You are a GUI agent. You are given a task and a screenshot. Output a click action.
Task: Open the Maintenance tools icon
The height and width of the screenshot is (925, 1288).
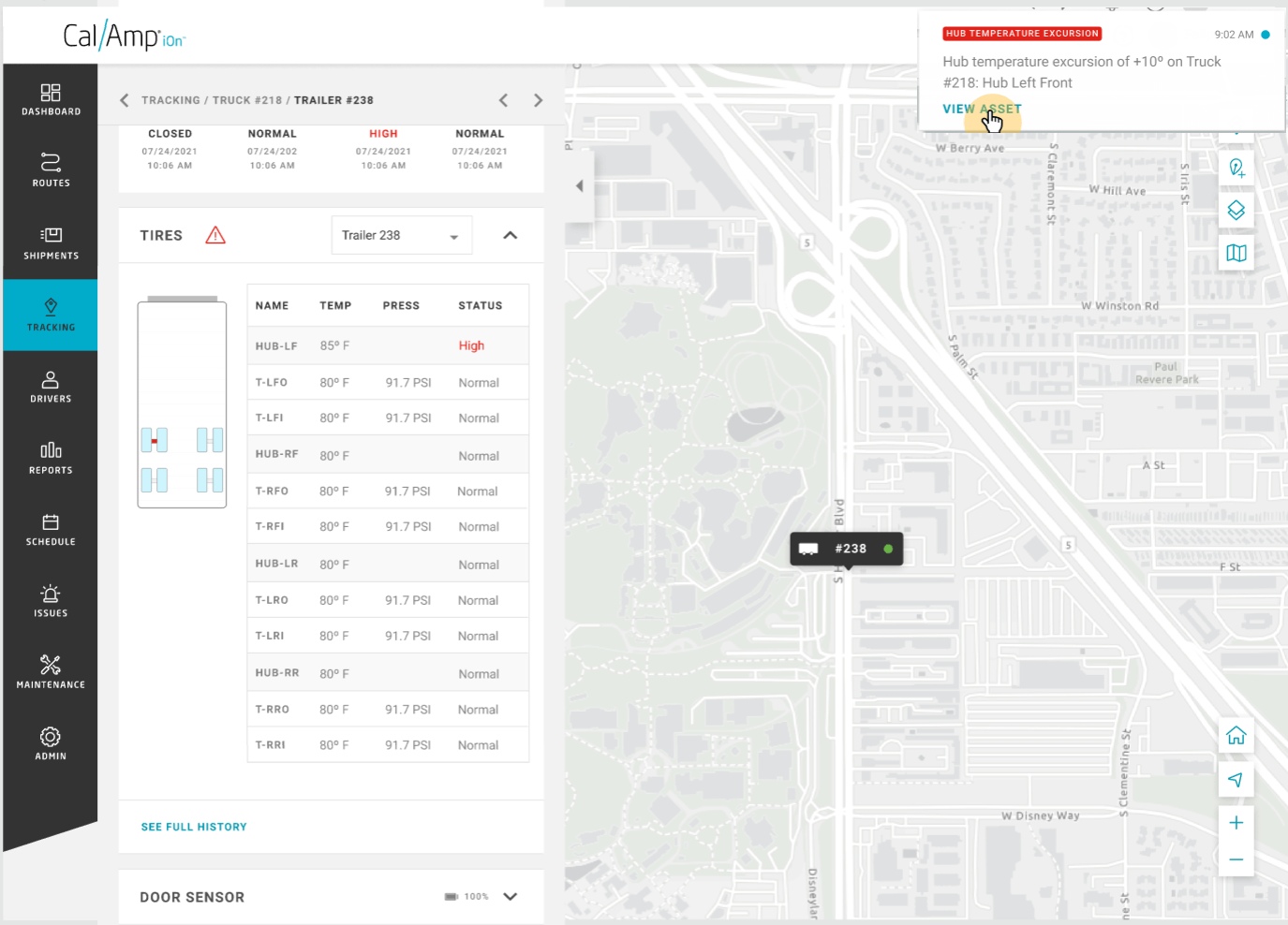pos(51,666)
